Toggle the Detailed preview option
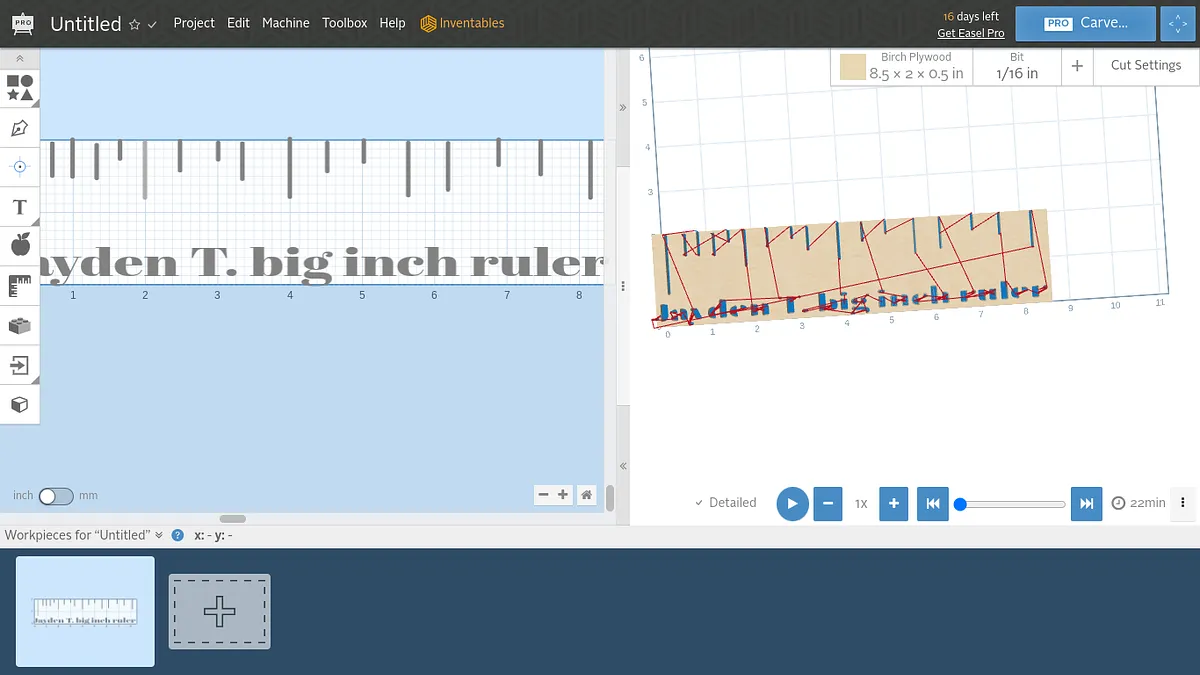The height and width of the screenshot is (675, 1200). (x=726, y=503)
